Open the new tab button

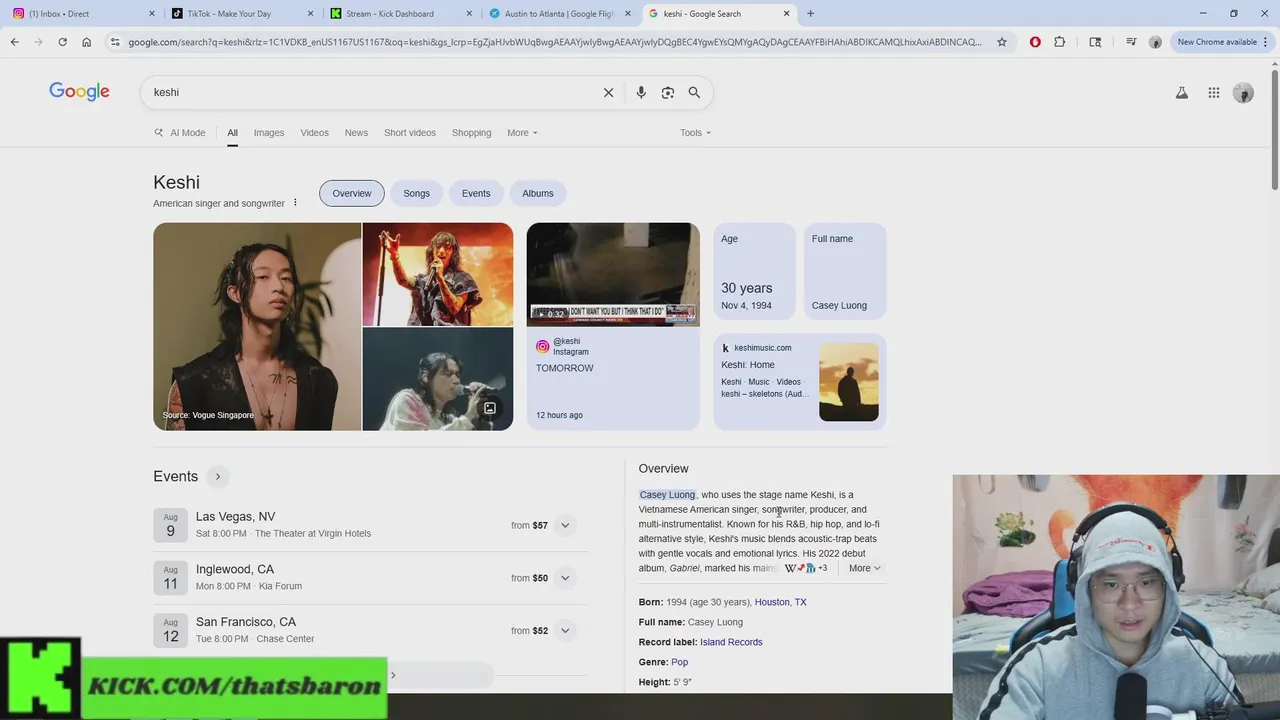click(810, 14)
